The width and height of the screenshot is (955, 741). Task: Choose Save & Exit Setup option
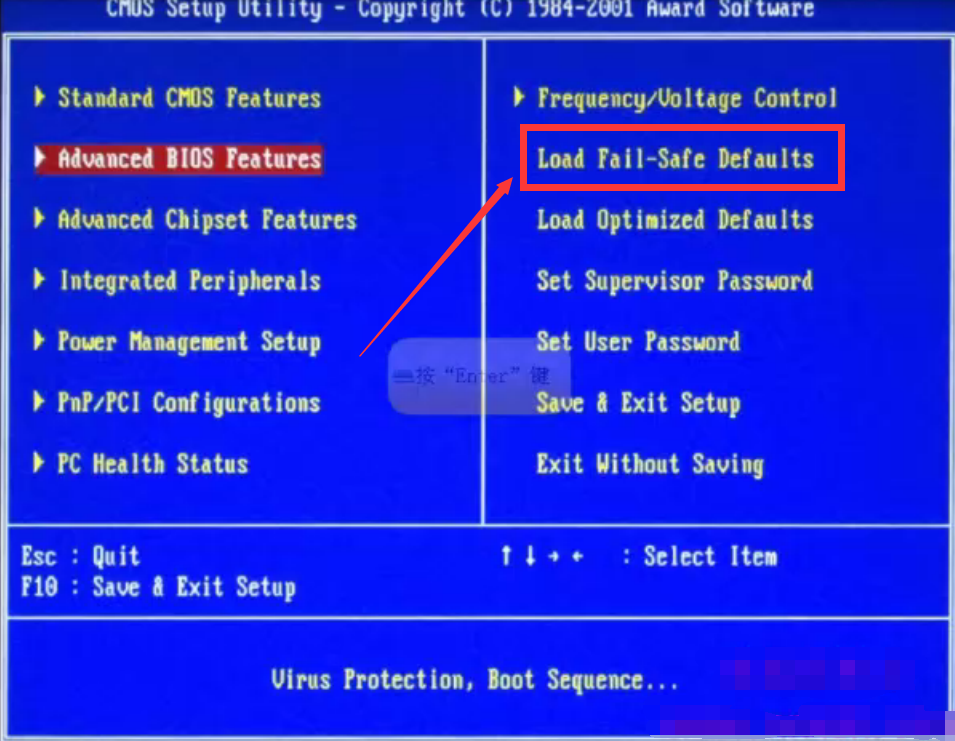coord(638,402)
